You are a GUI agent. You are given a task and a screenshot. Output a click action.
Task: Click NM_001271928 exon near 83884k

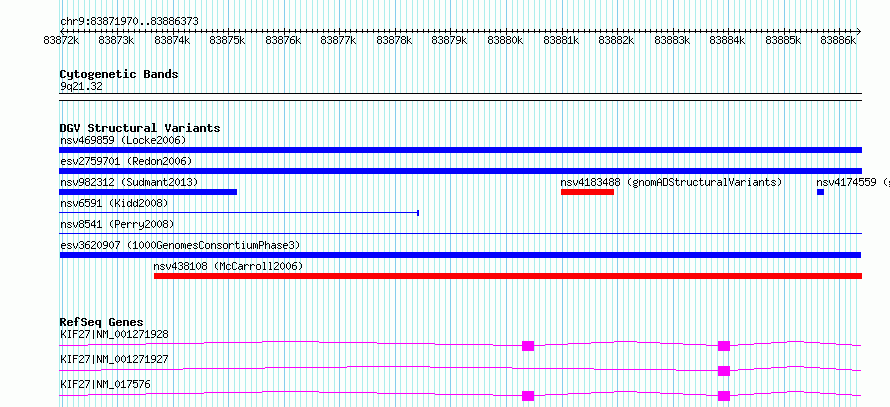coord(724,346)
